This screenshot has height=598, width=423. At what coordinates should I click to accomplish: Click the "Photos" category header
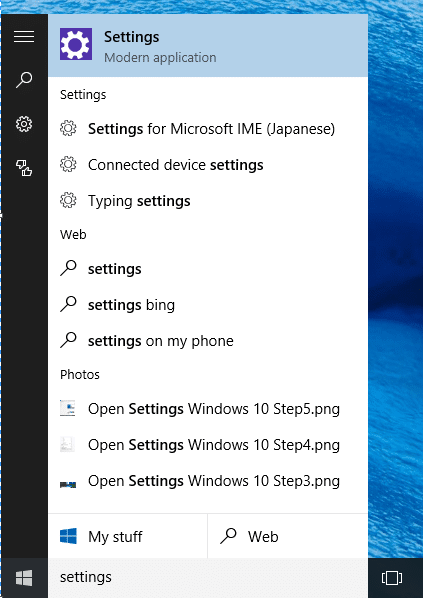(80, 375)
